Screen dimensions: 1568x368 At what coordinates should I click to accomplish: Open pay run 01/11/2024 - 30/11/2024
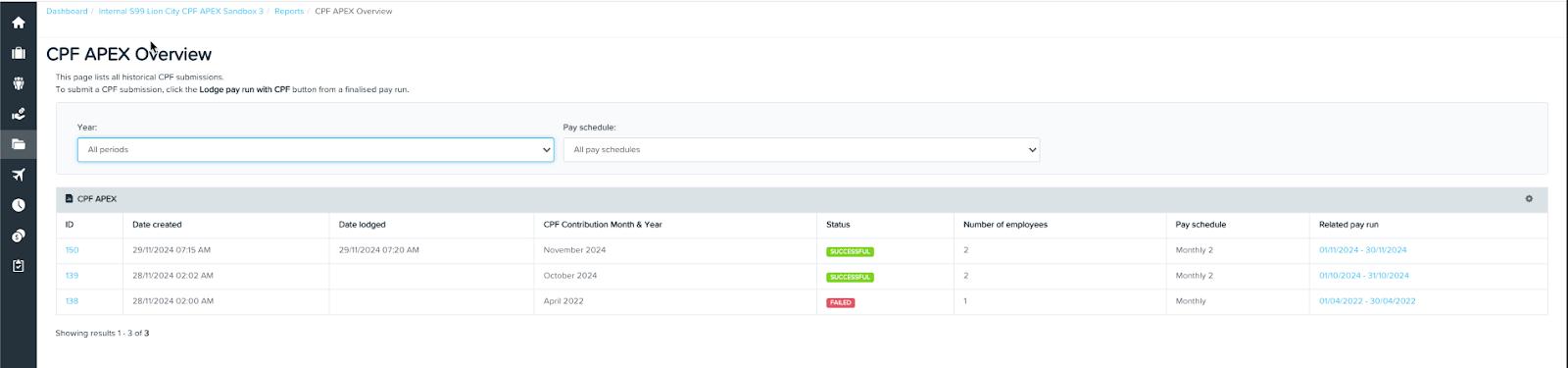coord(1363,250)
